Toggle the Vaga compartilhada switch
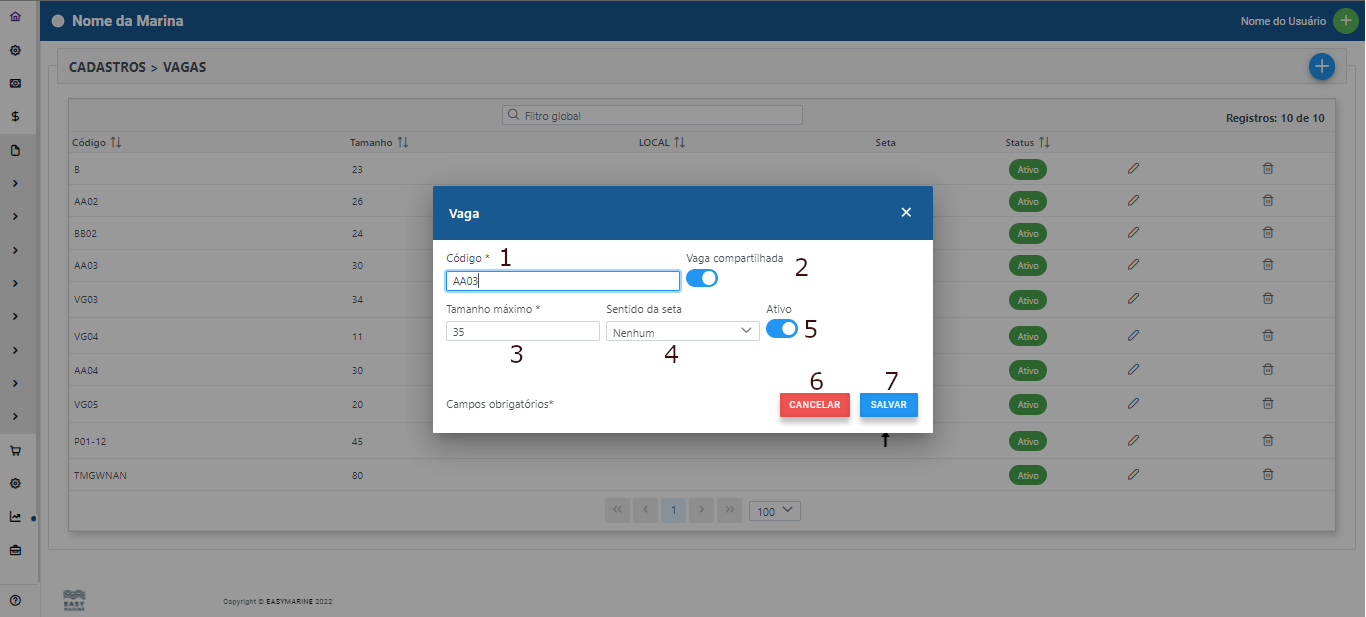The width and height of the screenshot is (1366, 617). coord(702,278)
